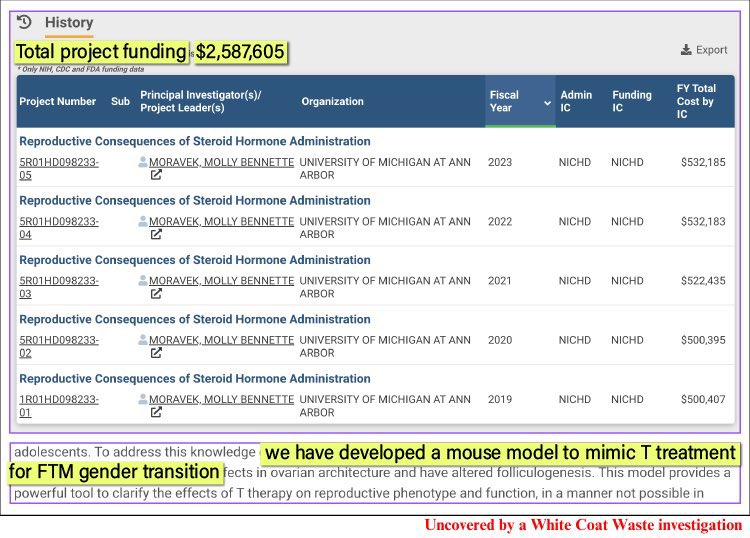Click external link icon in 2019 row
Image resolution: width=750 pixels, height=538 pixels.
[x=156, y=412]
